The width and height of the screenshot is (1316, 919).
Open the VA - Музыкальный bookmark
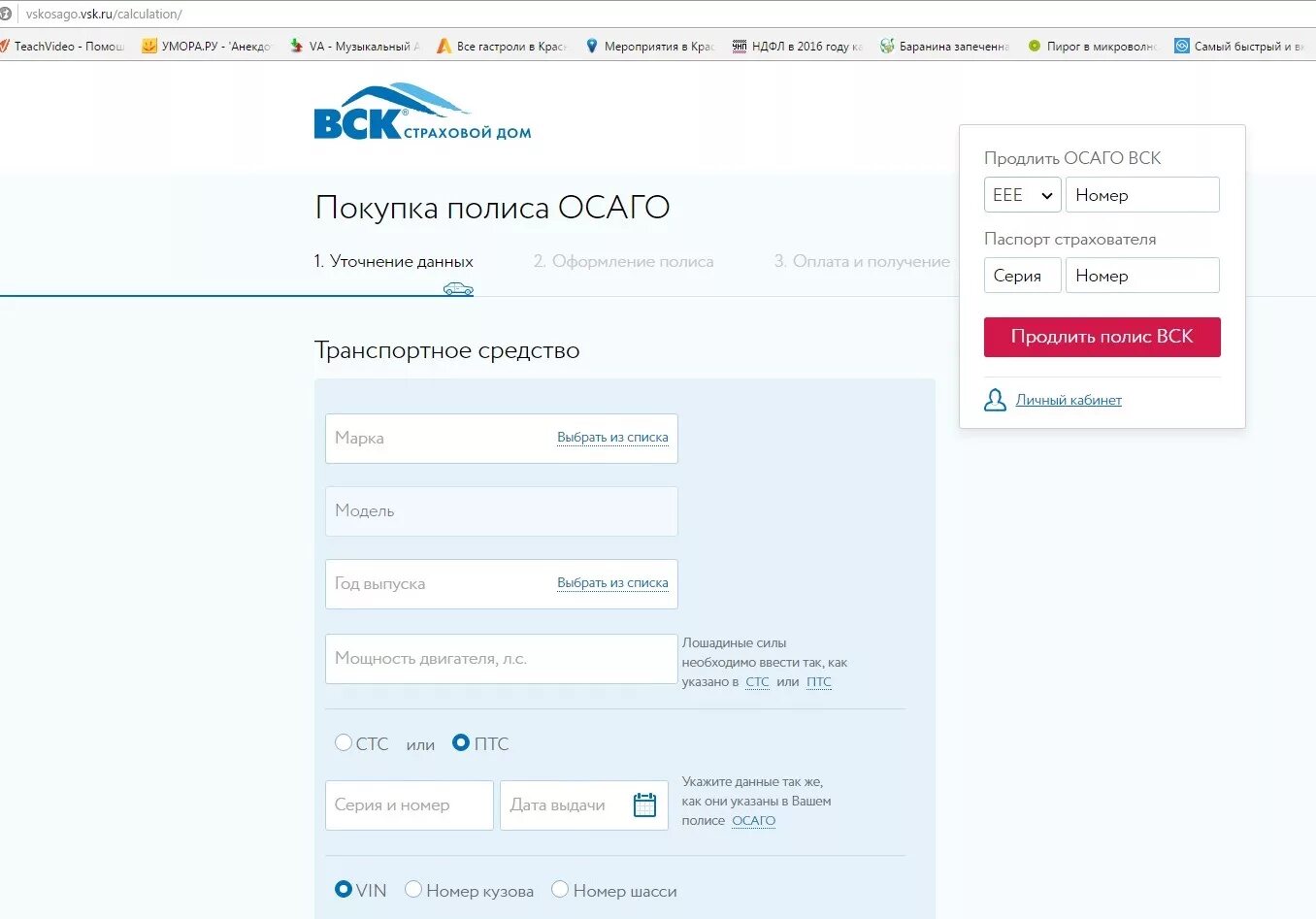click(x=354, y=46)
